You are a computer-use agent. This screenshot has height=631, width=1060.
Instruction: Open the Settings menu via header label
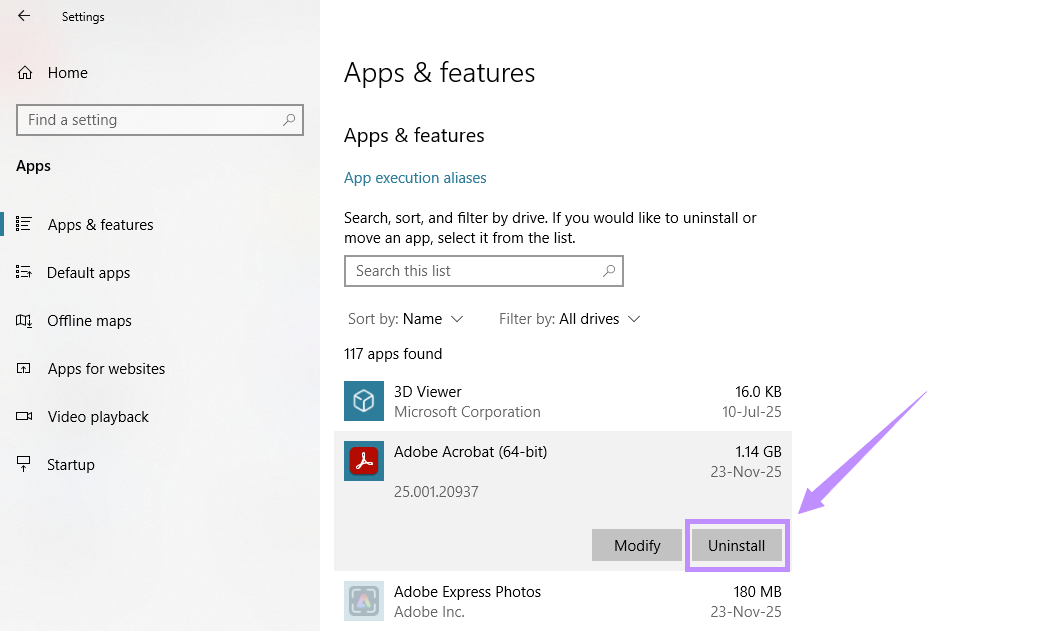83,16
